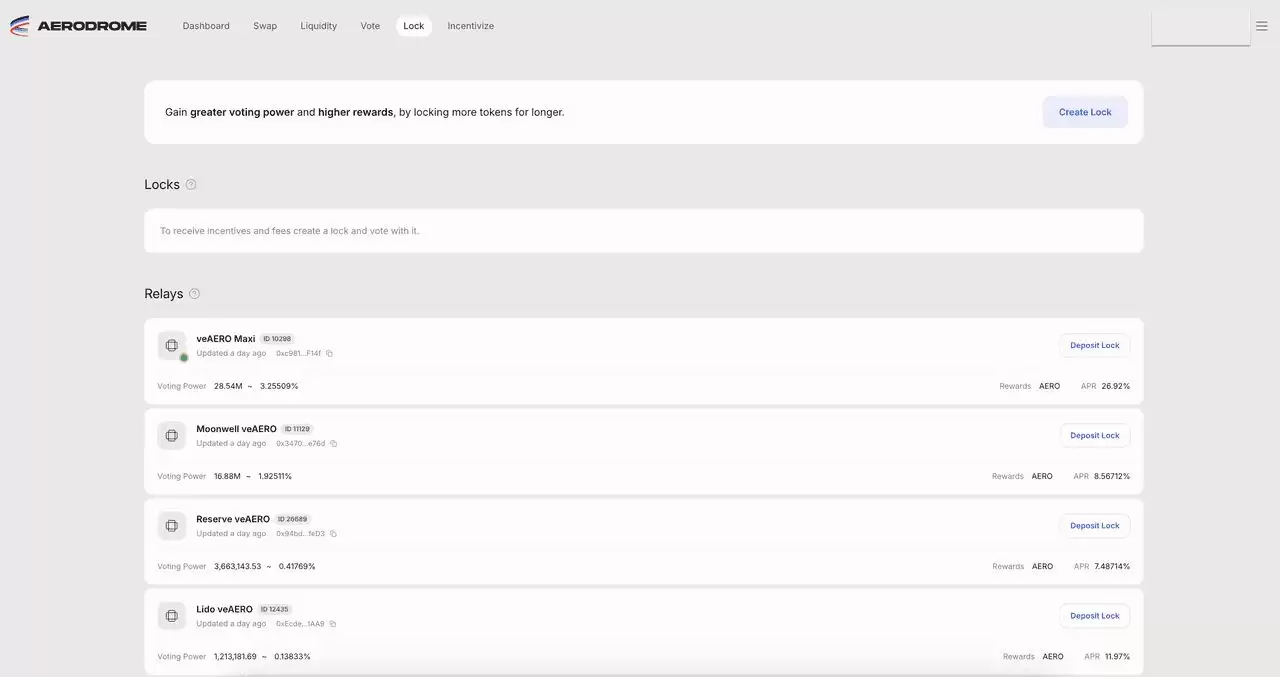Copy Lido veAERO relay address

(x=332, y=624)
